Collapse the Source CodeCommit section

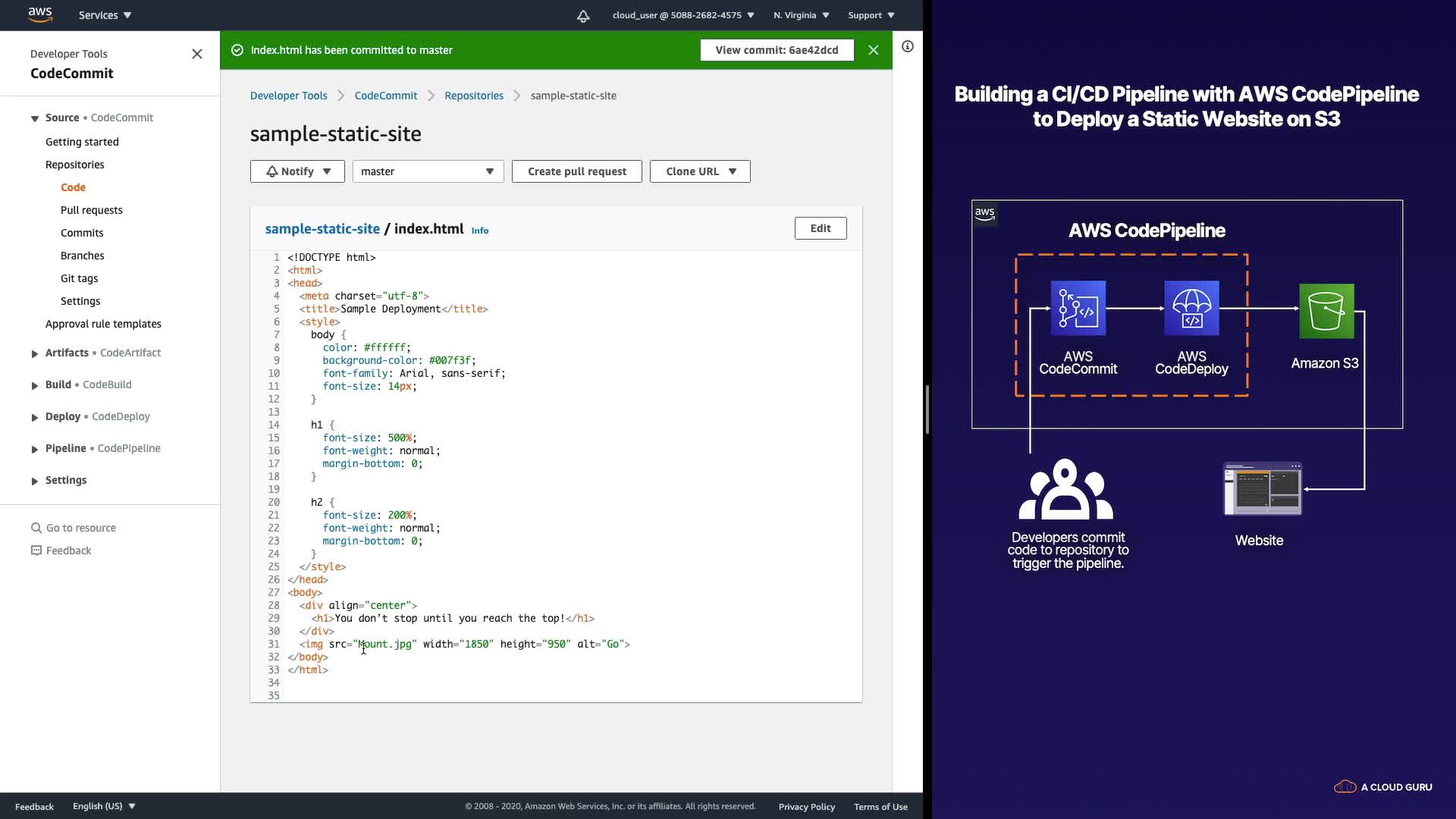point(34,118)
